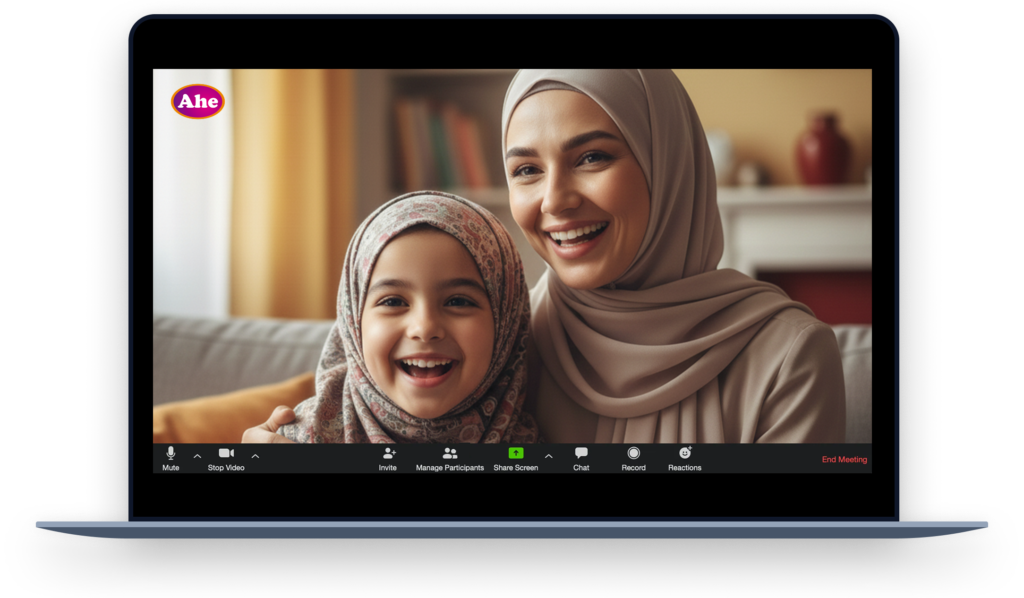Image resolution: width=1024 pixels, height=598 pixels.
Task: Expand video options arrow beside Stop Video
Action: tap(255, 457)
